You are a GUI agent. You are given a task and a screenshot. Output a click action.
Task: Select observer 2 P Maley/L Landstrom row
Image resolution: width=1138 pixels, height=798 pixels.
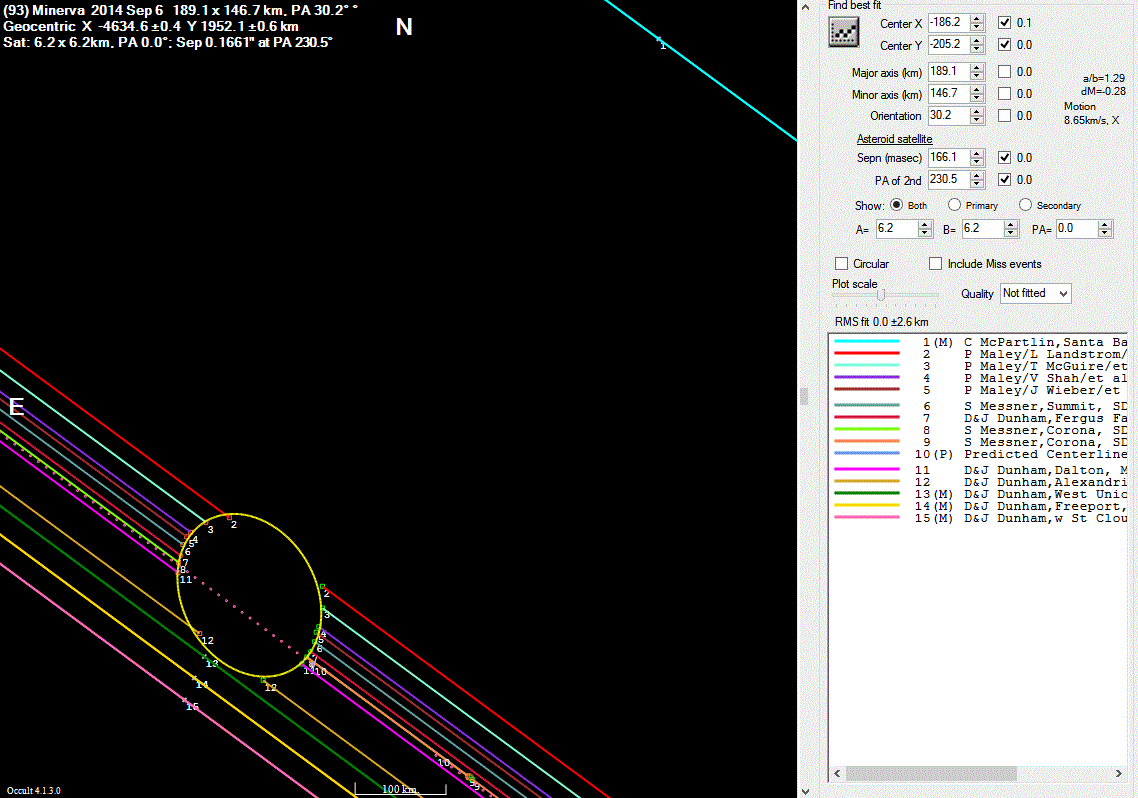tap(980, 354)
